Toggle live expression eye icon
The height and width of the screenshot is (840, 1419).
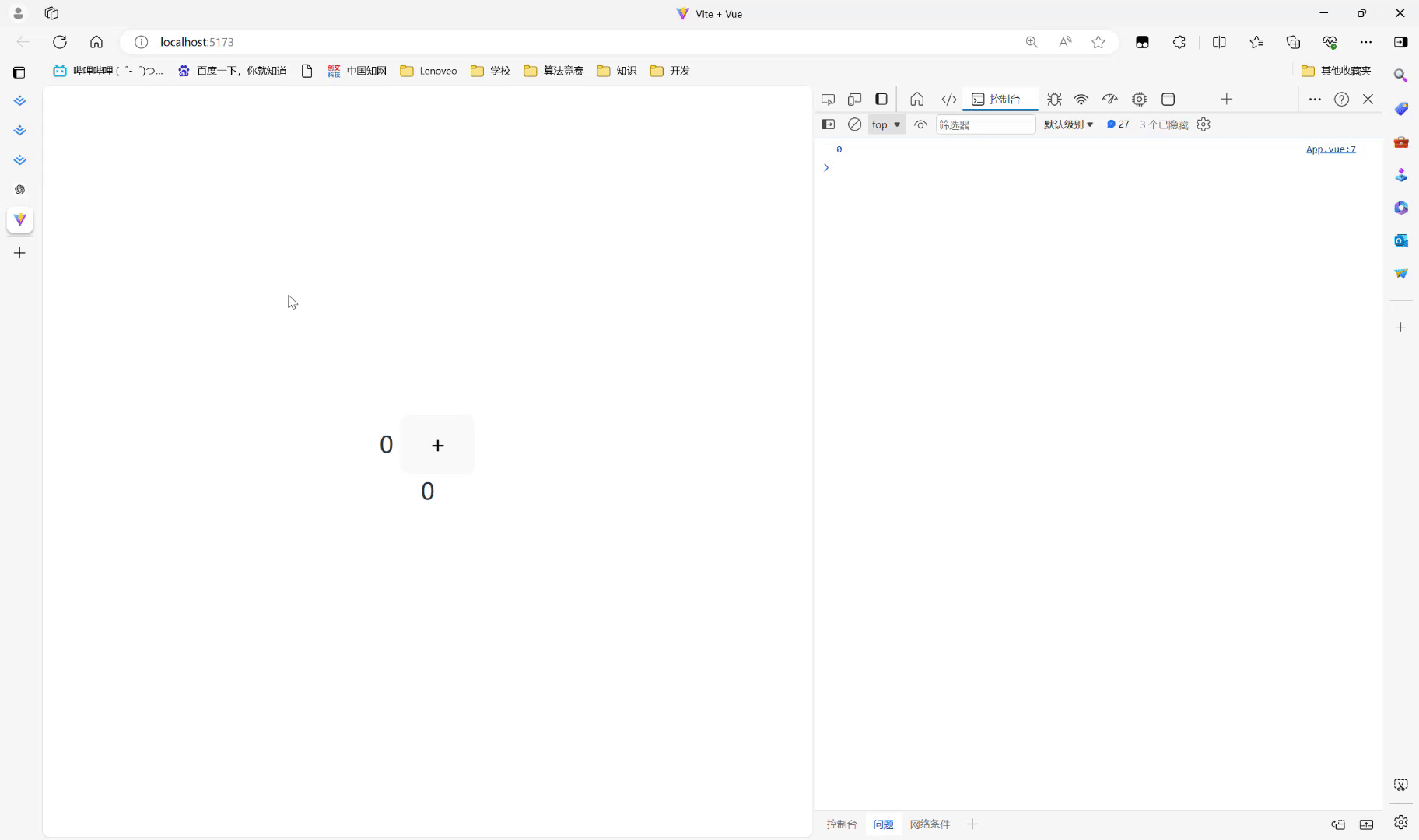[920, 124]
